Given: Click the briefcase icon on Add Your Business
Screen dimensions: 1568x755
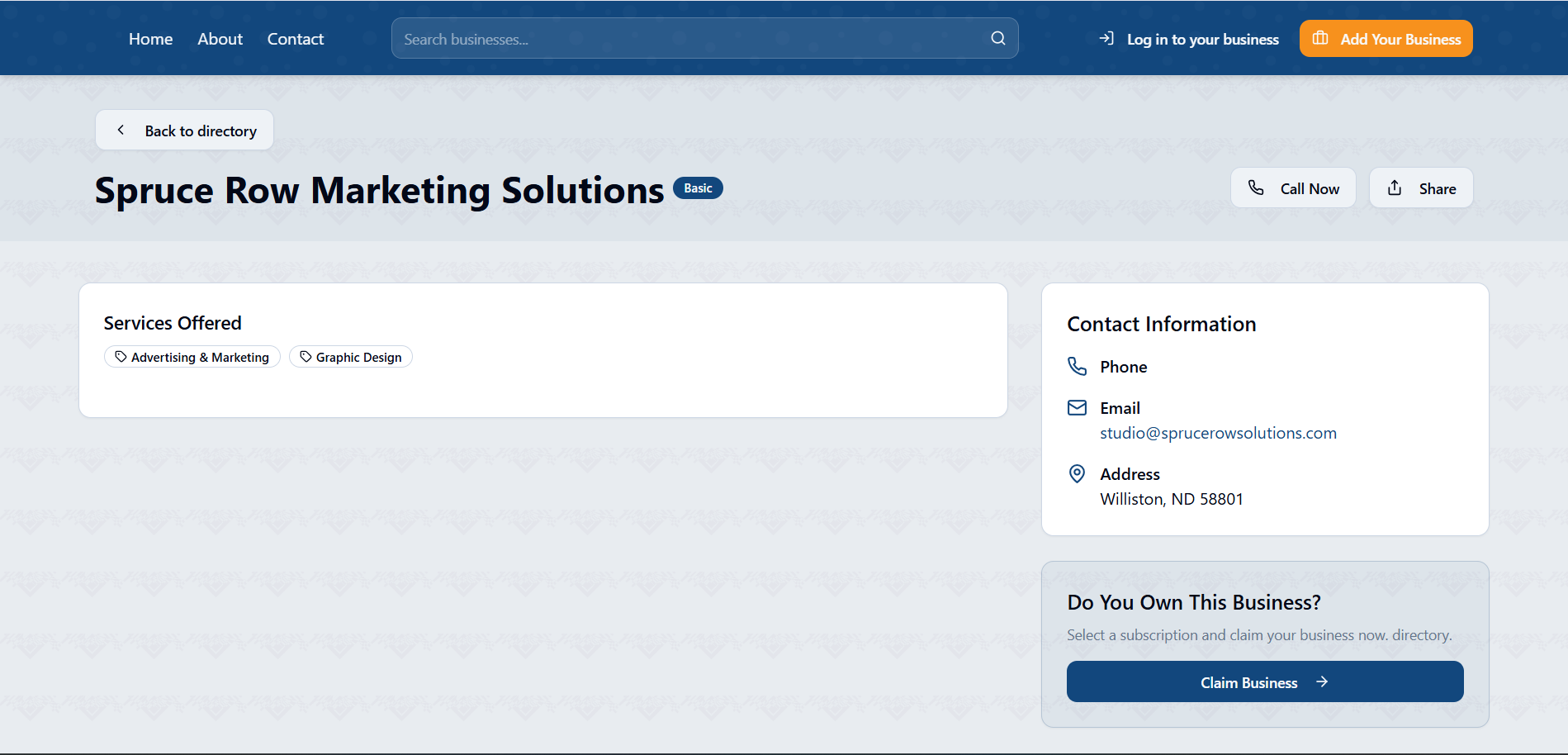Looking at the screenshot, I should [1320, 38].
